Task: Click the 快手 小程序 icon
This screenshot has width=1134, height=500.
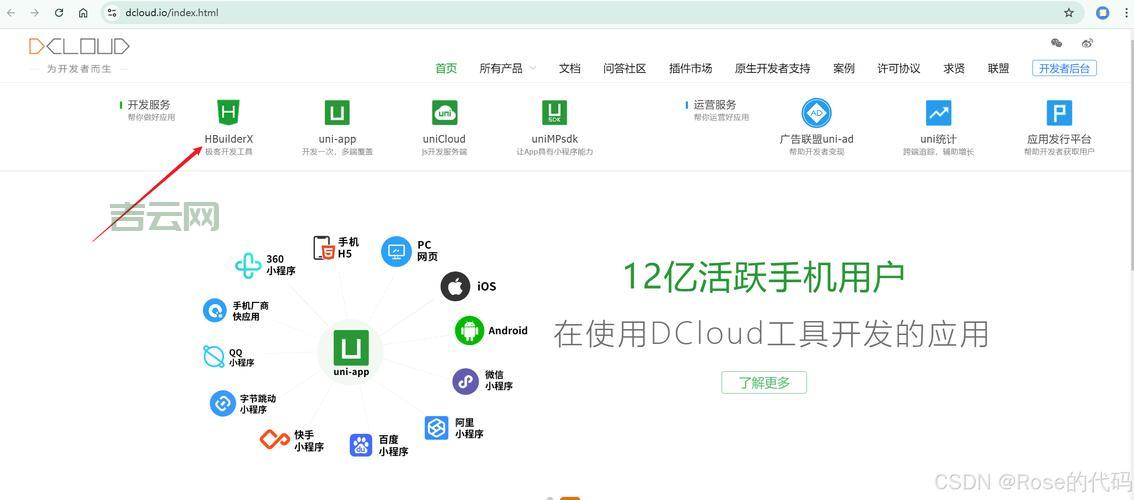Action: (x=274, y=438)
